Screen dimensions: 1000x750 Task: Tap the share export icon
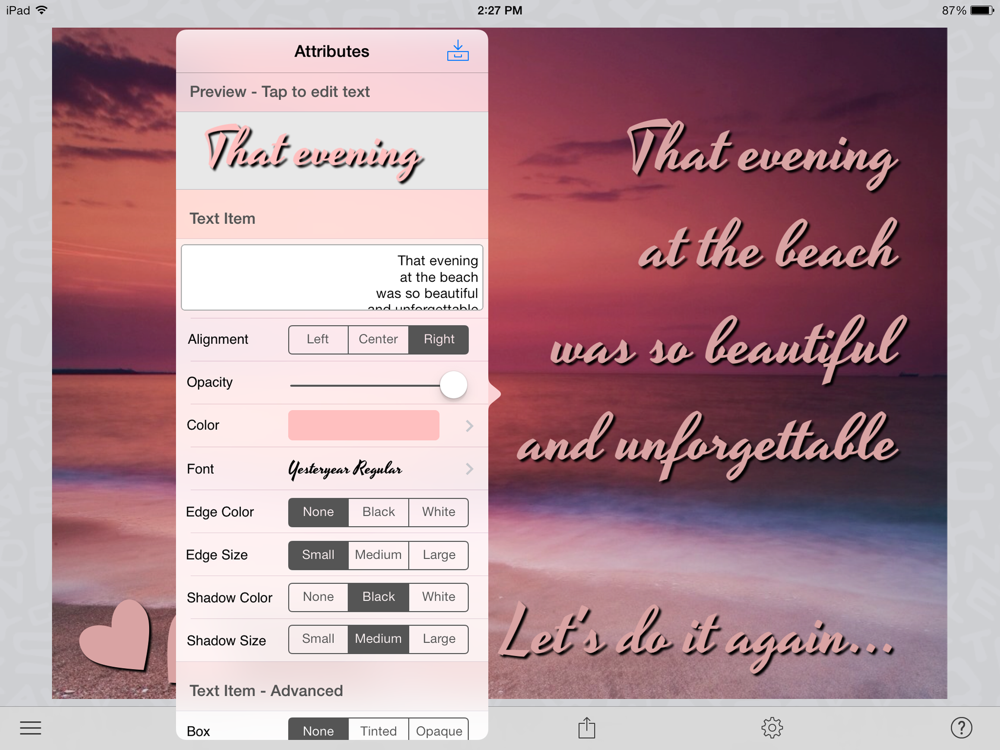[x=587, y=727]
